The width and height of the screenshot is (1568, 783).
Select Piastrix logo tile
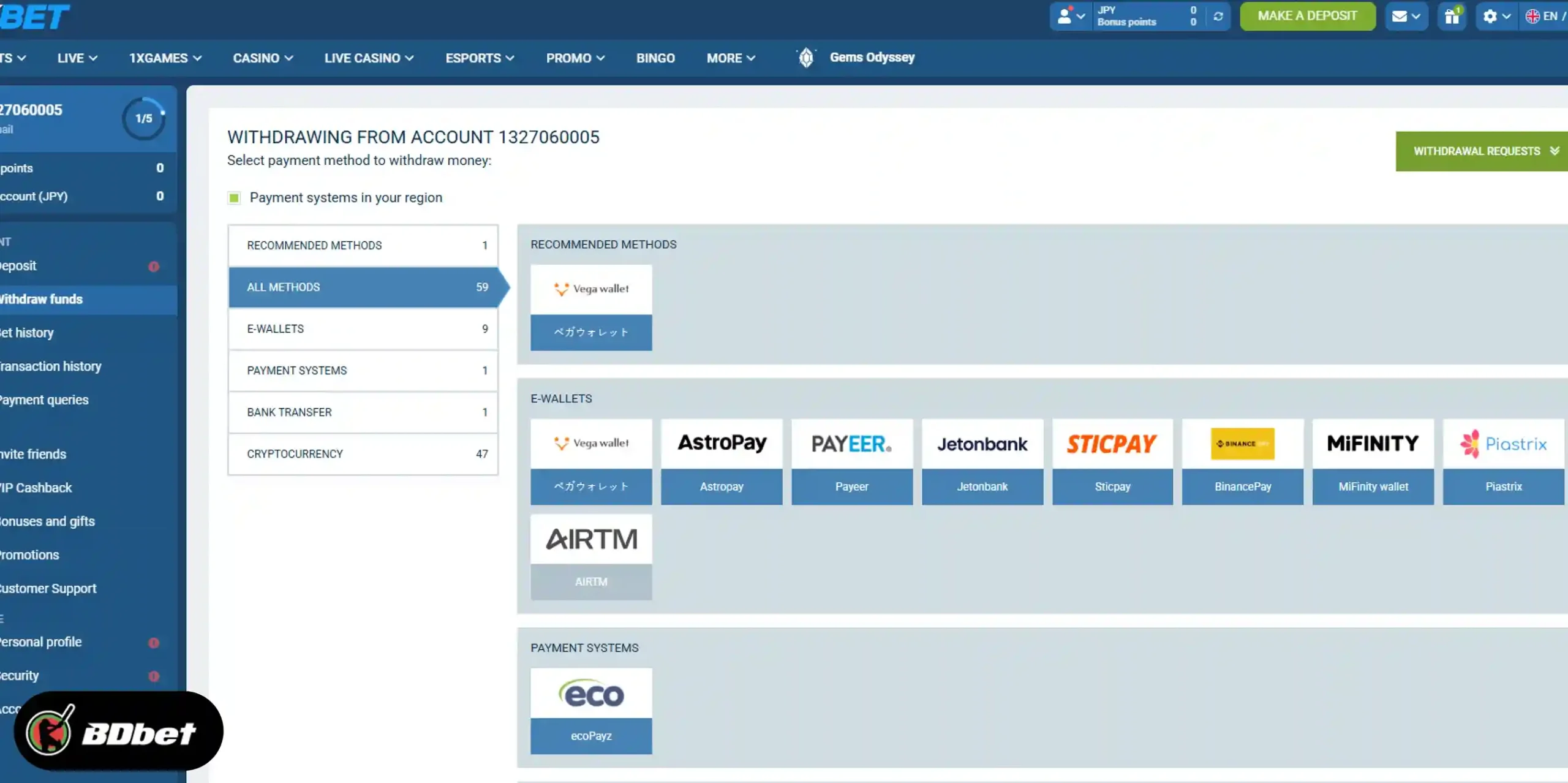1504,444
